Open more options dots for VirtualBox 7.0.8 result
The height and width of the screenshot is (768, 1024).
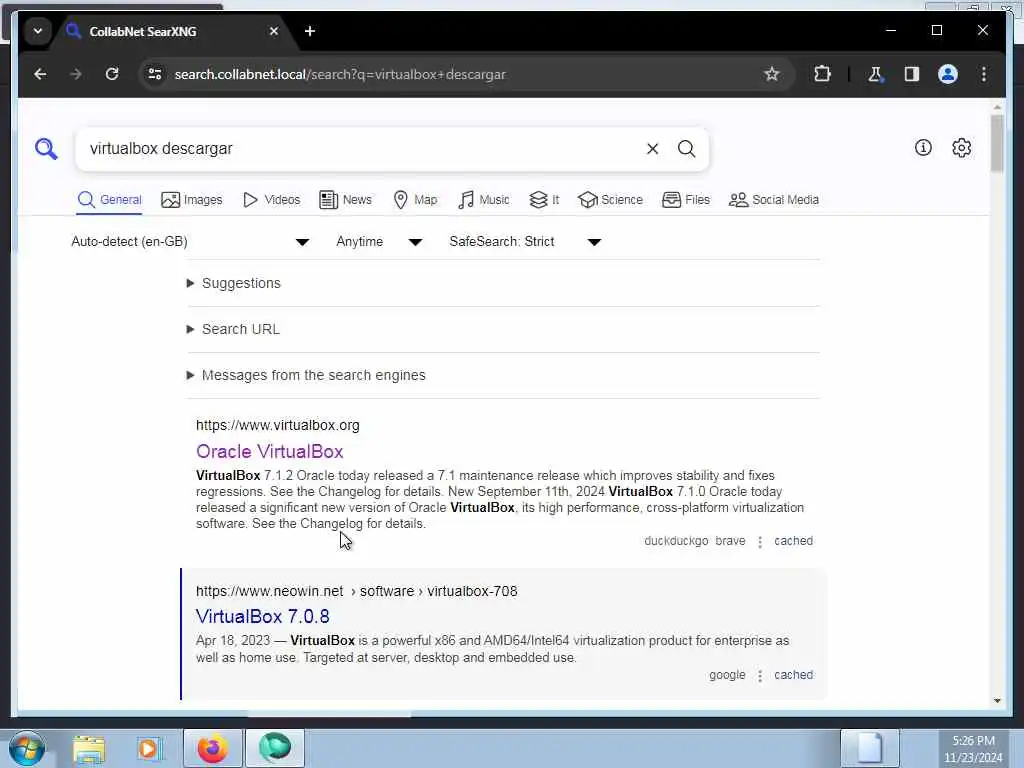(x=760, y=675)
